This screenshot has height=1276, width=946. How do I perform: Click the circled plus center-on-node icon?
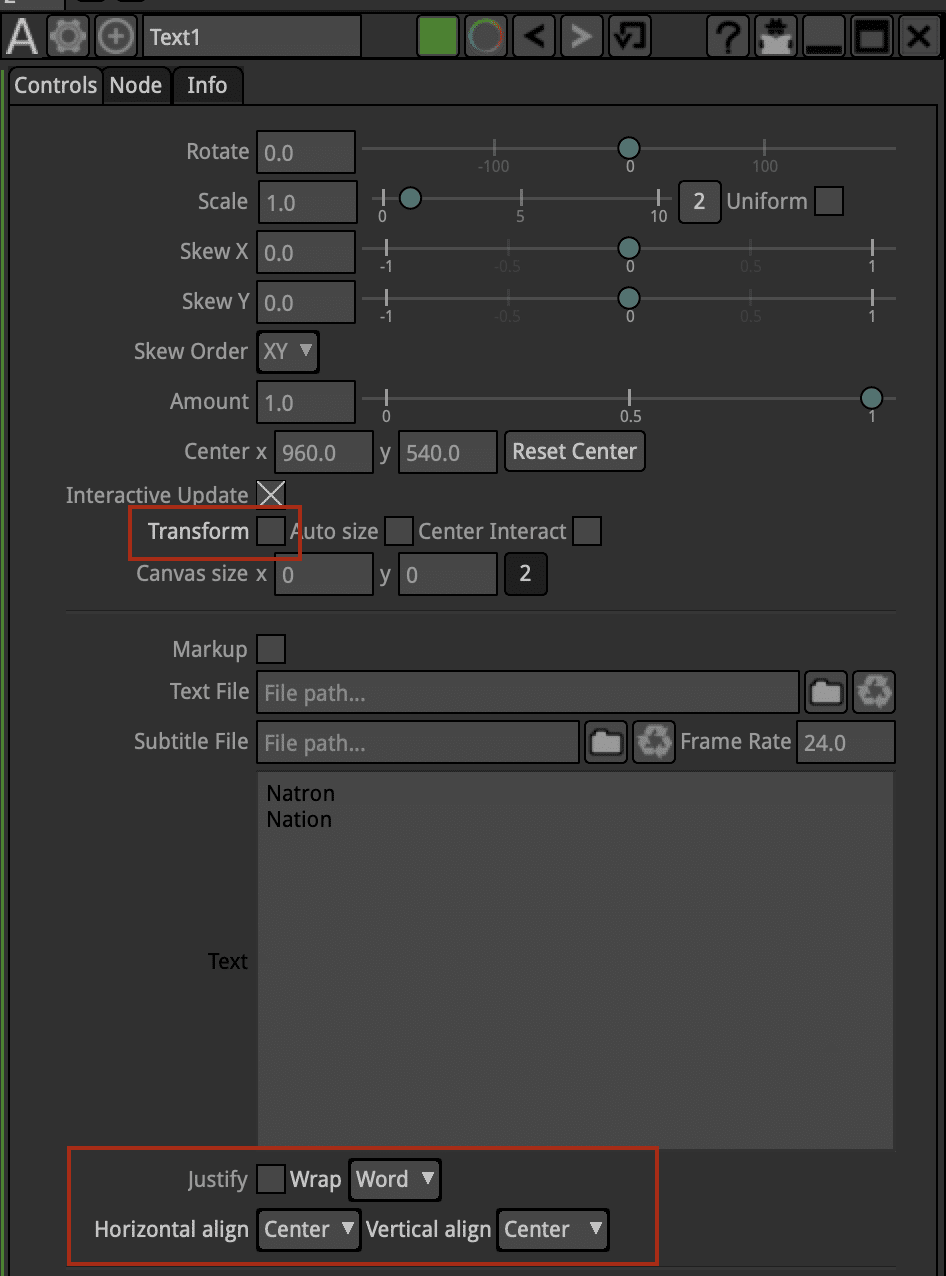point(116,38)
